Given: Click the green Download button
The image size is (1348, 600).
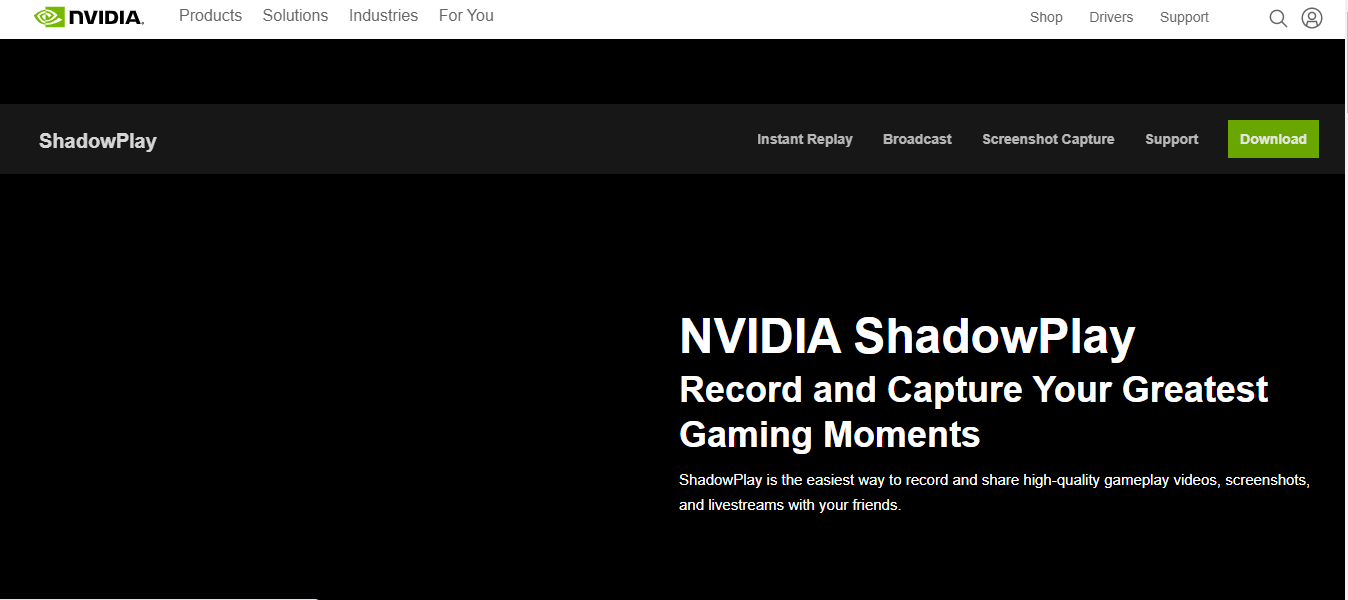Looking at the screenshot, I should [x=1273, y=139].
